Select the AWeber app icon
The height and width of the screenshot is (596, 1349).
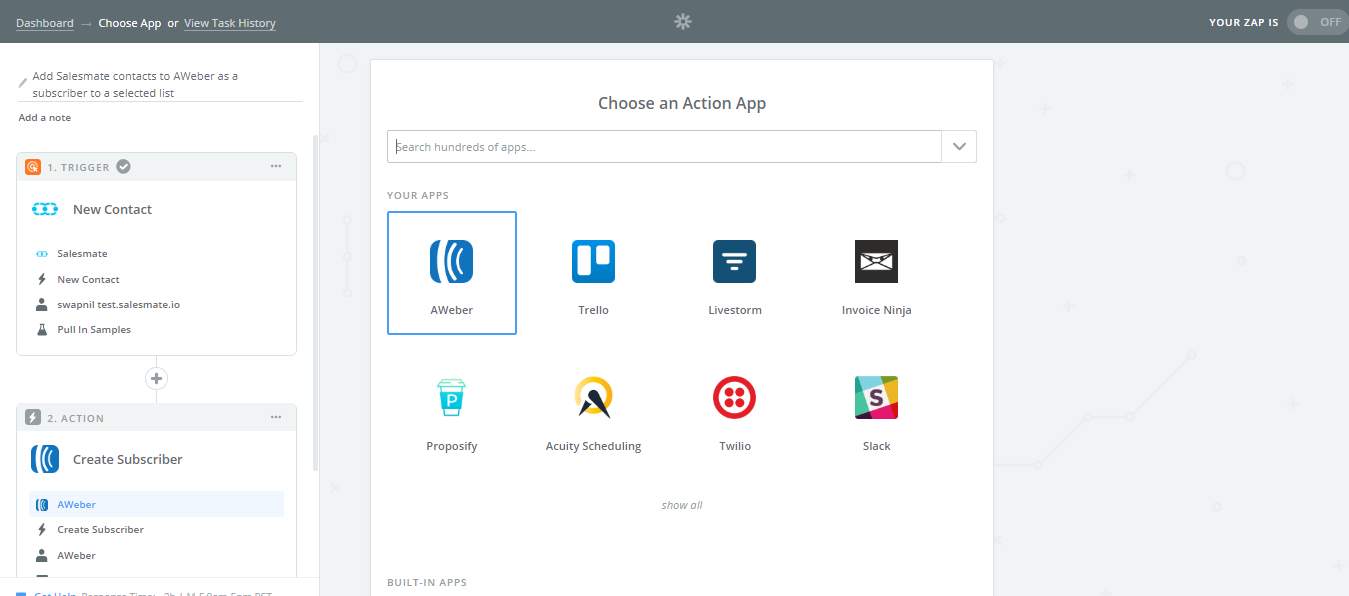point(451,261)
